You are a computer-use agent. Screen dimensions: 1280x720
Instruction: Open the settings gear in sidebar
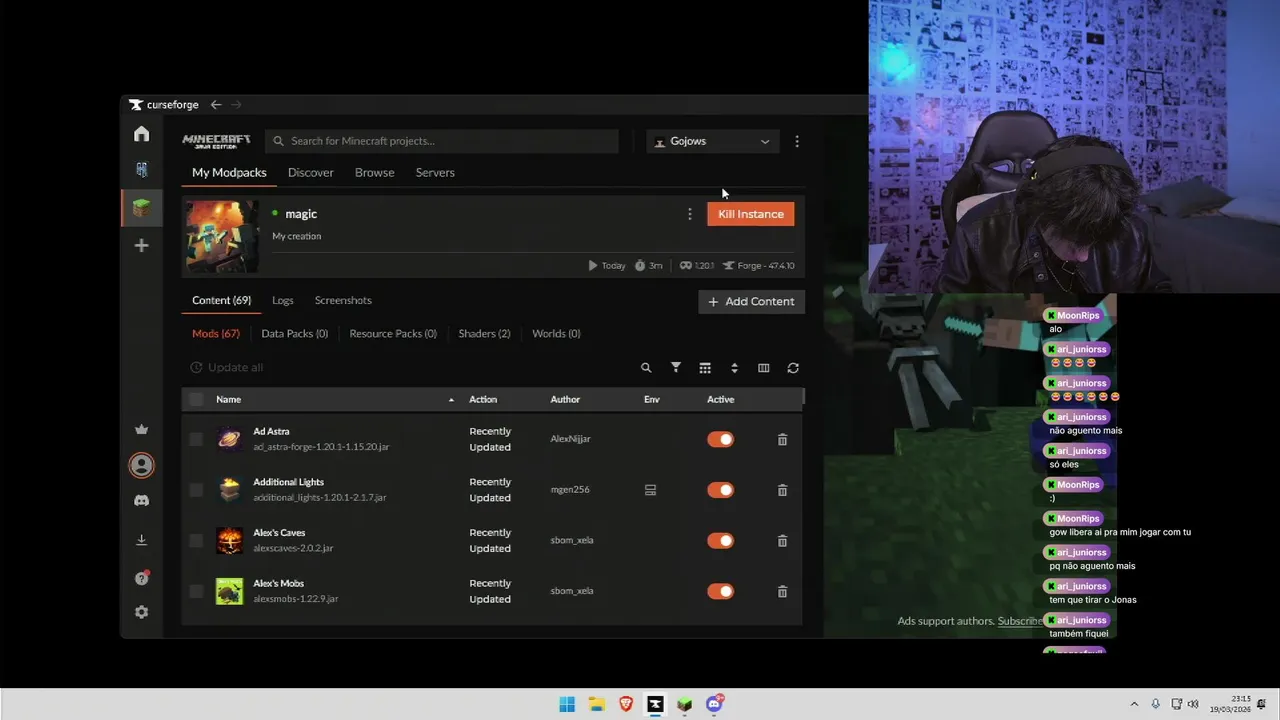click(x=142, y=612)
